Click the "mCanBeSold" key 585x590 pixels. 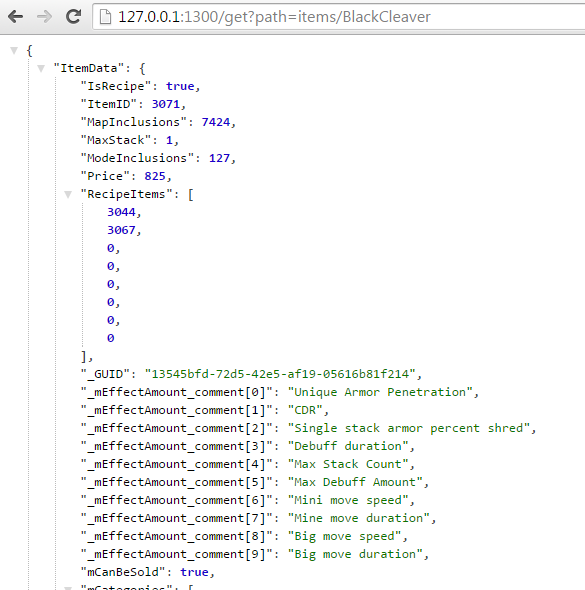point(123,572)
